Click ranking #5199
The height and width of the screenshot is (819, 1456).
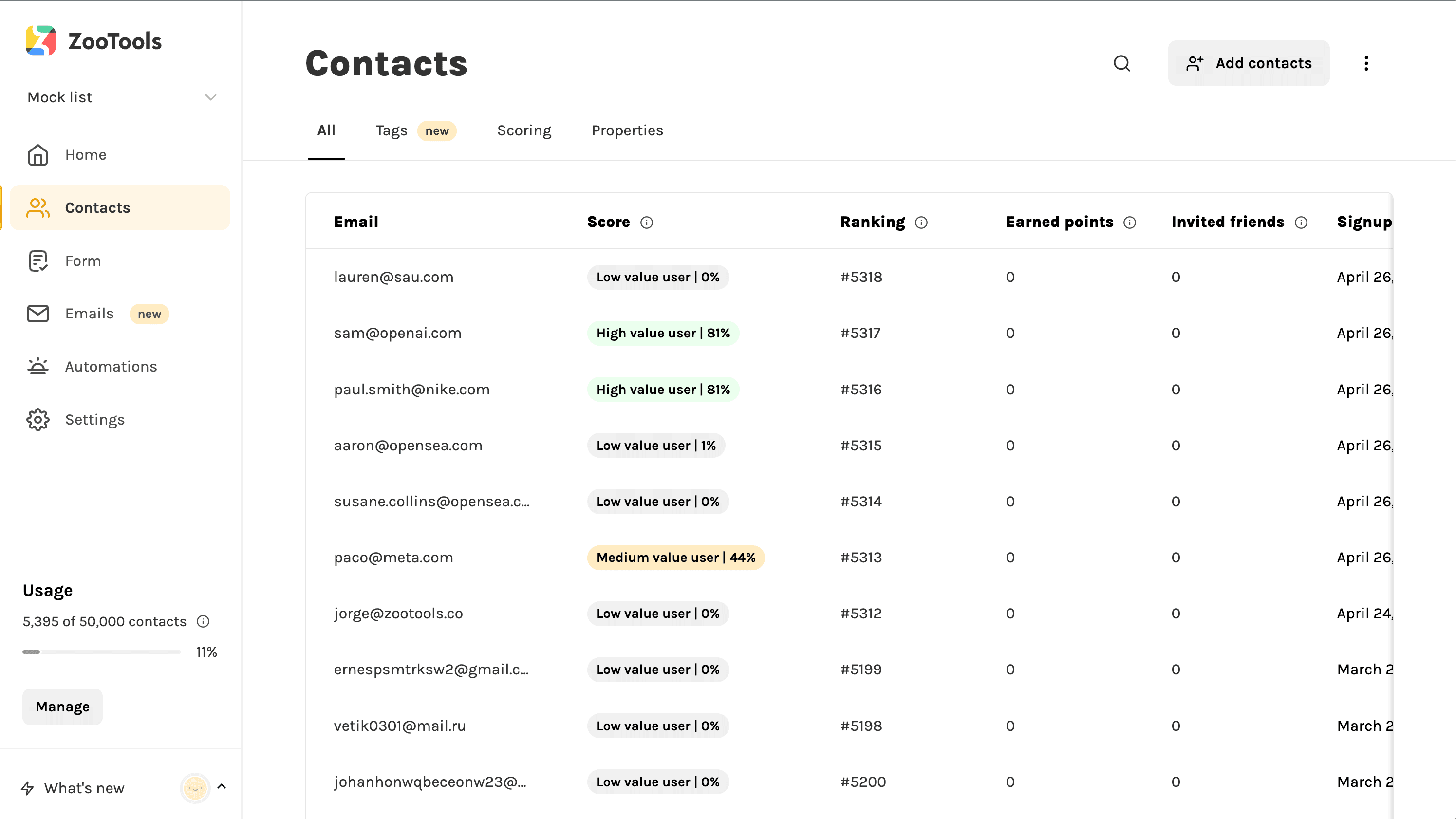pyautogui.click(x=861, y=669)
